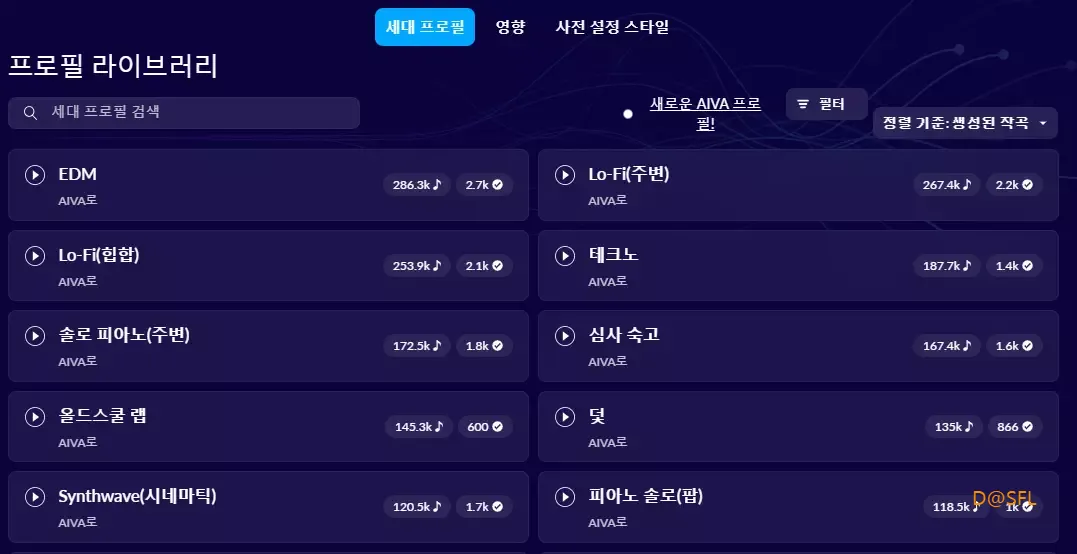The width and height of the screenshot is (1077, 554).
Task: Play the 솔로 피아노(주변) preview
Action: point(35,336)
